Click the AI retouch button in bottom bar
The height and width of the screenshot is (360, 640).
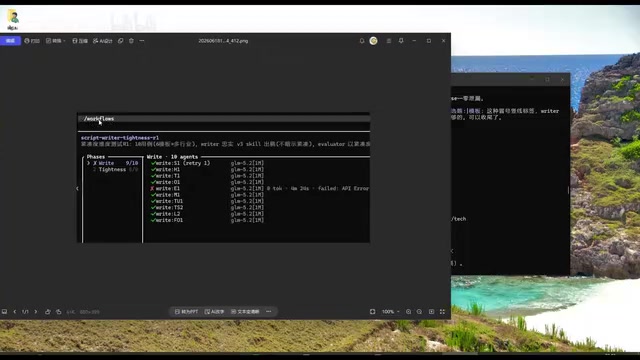(x=214, y=311)
